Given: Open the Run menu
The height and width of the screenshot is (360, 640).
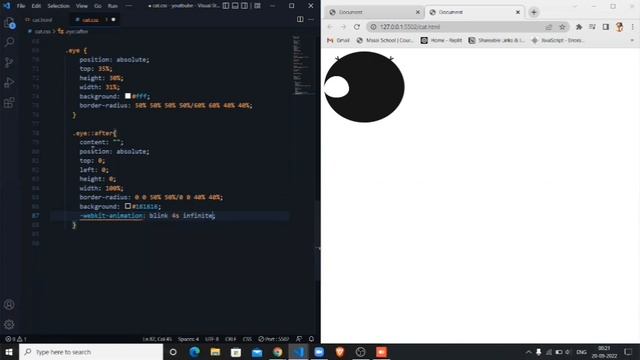Looking at the screenshot, I should point(113,6).
